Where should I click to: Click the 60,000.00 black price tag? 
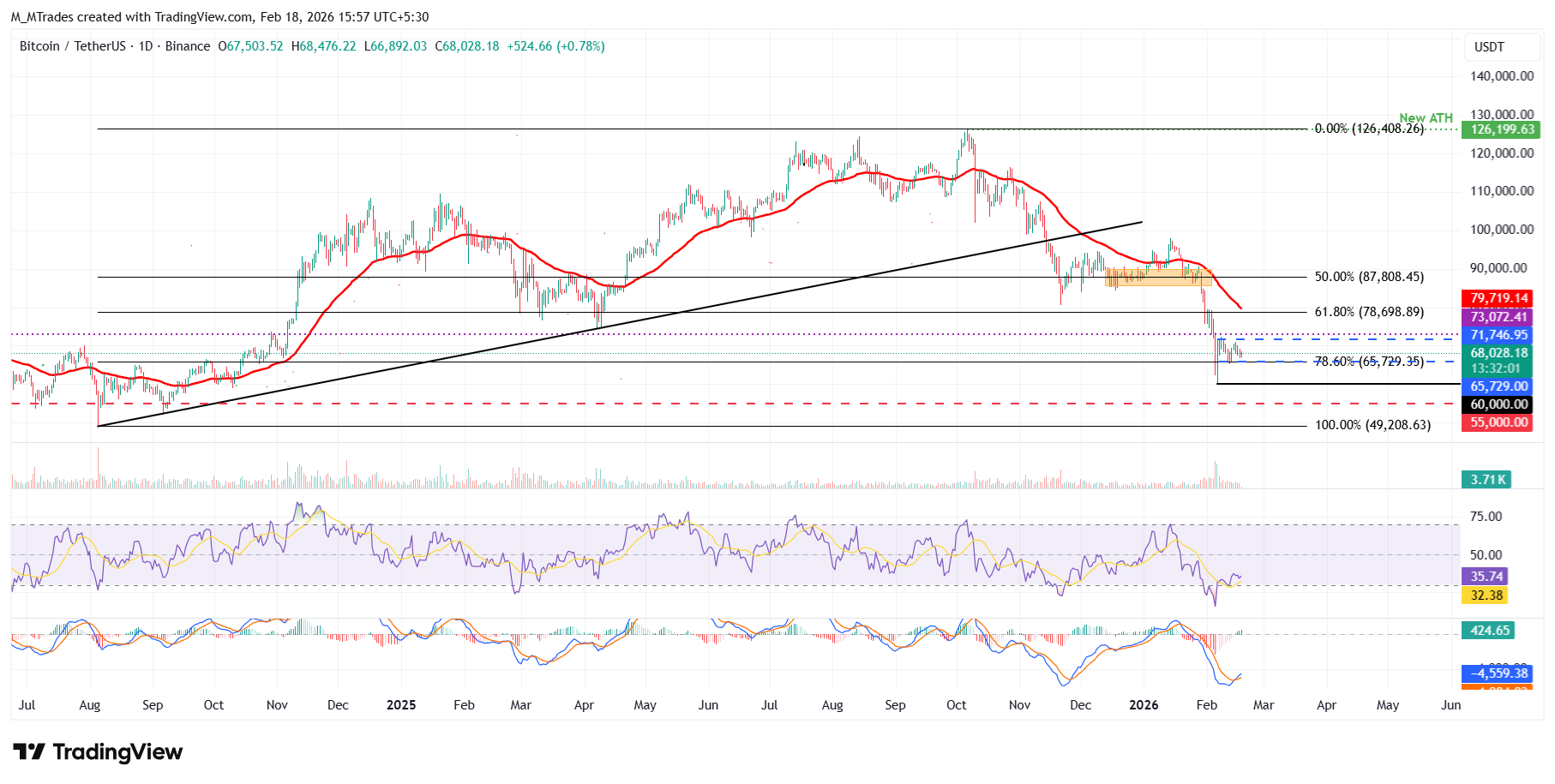tap(1497, 404)
